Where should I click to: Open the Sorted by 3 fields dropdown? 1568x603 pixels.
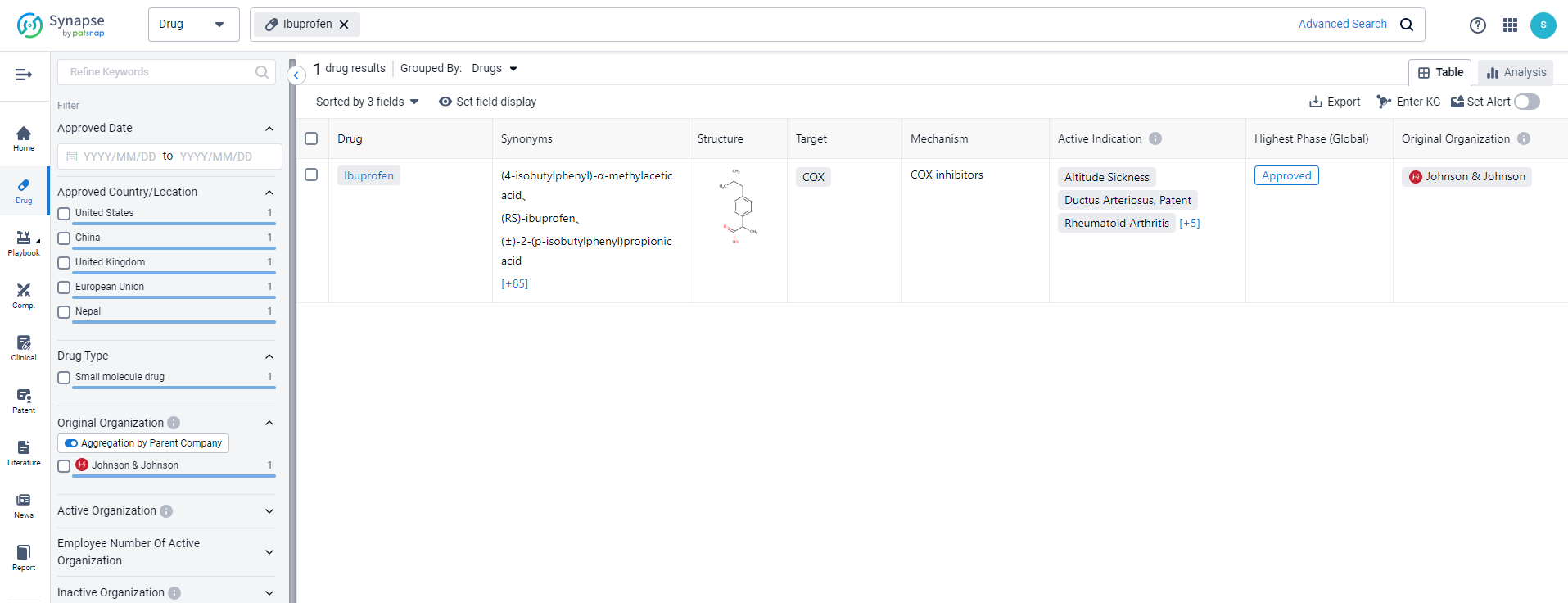pyautogui.click(x=367, y=102)
